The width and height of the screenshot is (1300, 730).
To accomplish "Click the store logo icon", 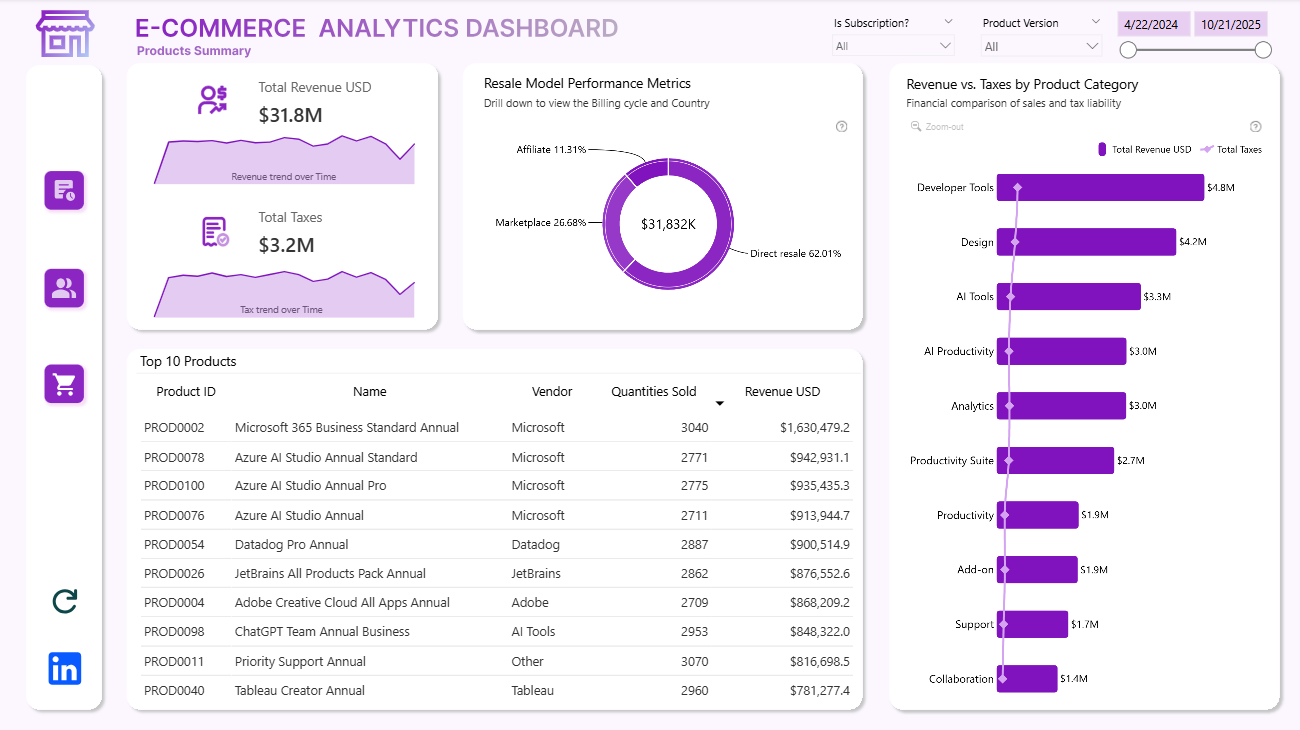I will click(x=63, y=34).
